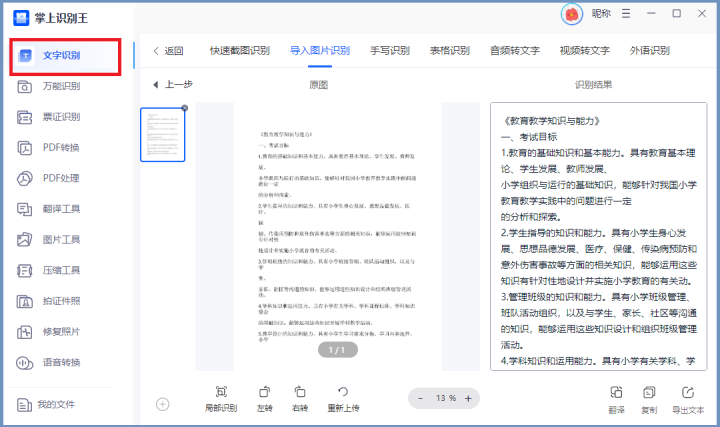Select the page 1 thumbnail

point(163,135)
